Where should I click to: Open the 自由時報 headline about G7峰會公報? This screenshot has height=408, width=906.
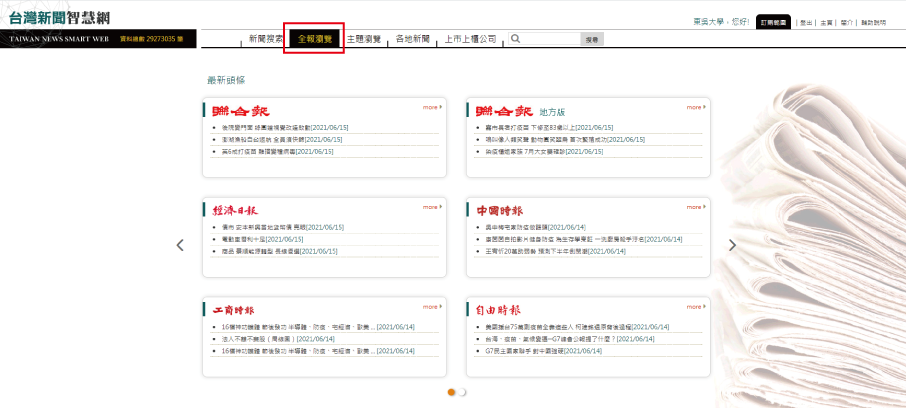pos(570,339)
